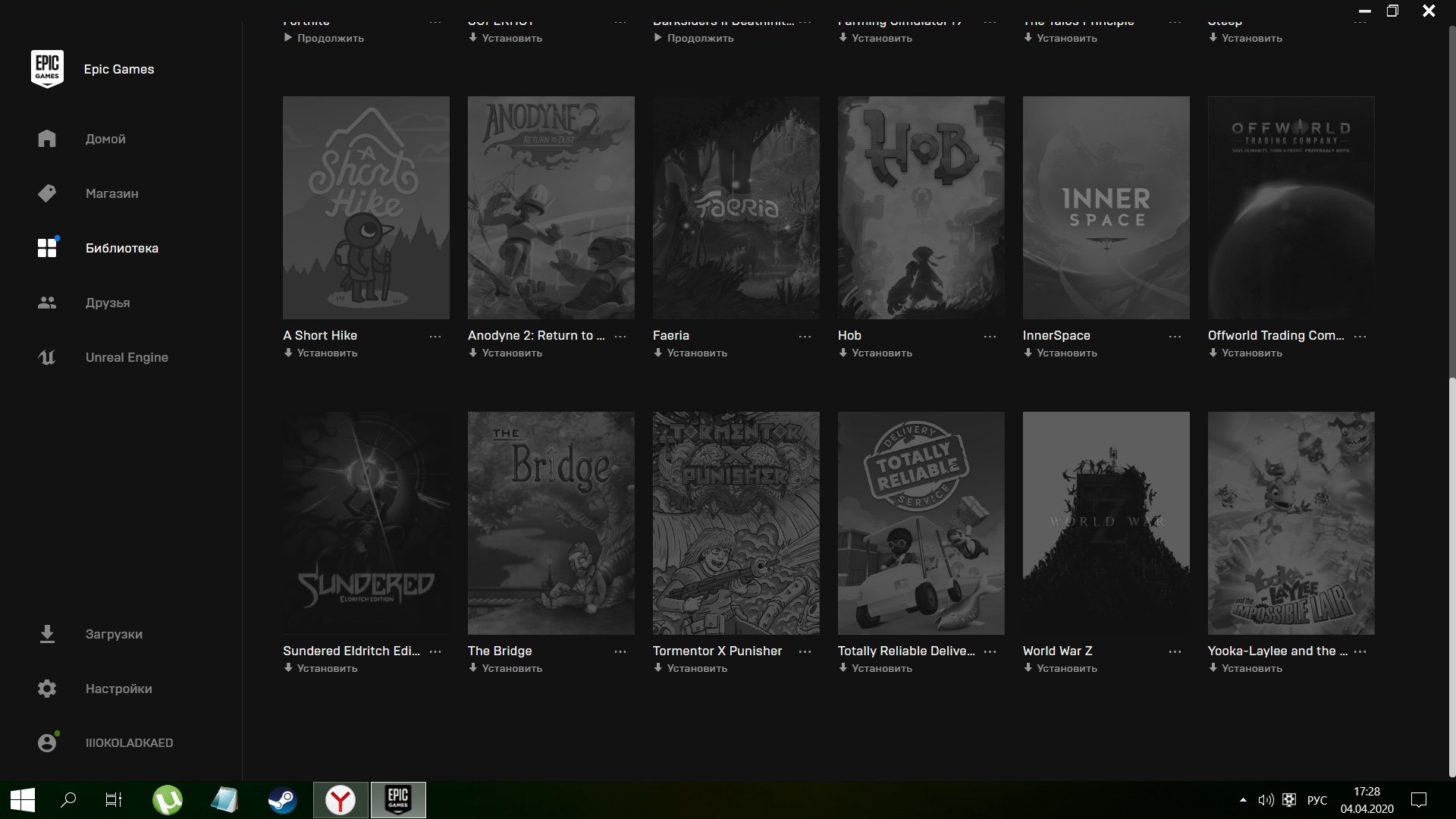Open options menu for Offworld Trading Company
This screenshot has height=819, width=1456.
1360,337
